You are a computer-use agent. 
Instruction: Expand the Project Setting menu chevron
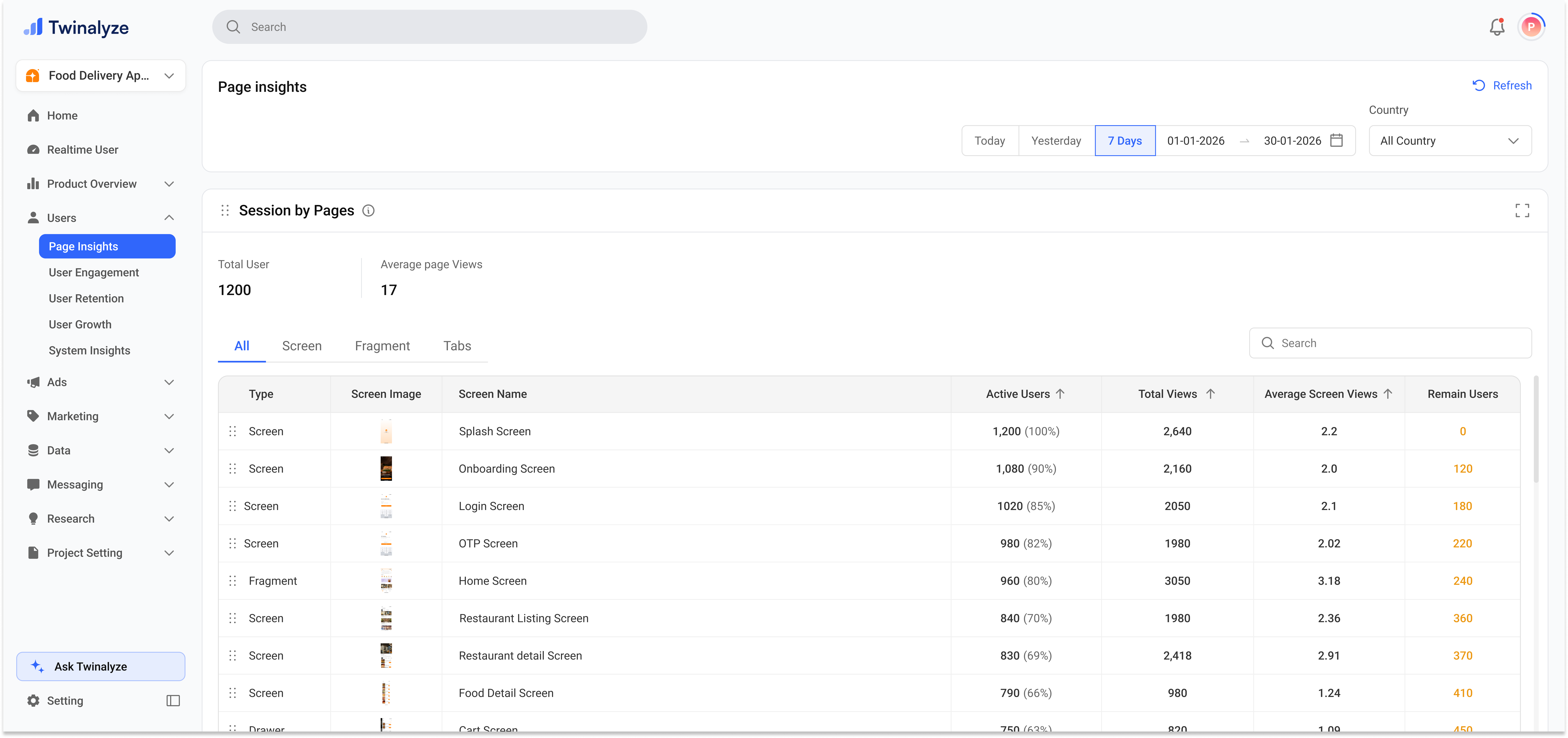click(169, 553)
